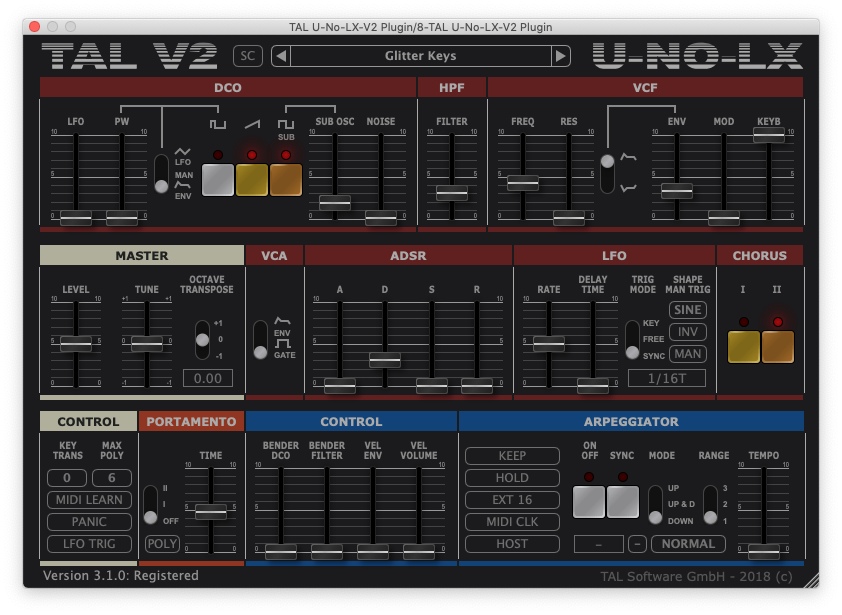This screenshot has width=842, height=615.
Task: Click the LFO MAN trigger button
Action: [688, 354]
